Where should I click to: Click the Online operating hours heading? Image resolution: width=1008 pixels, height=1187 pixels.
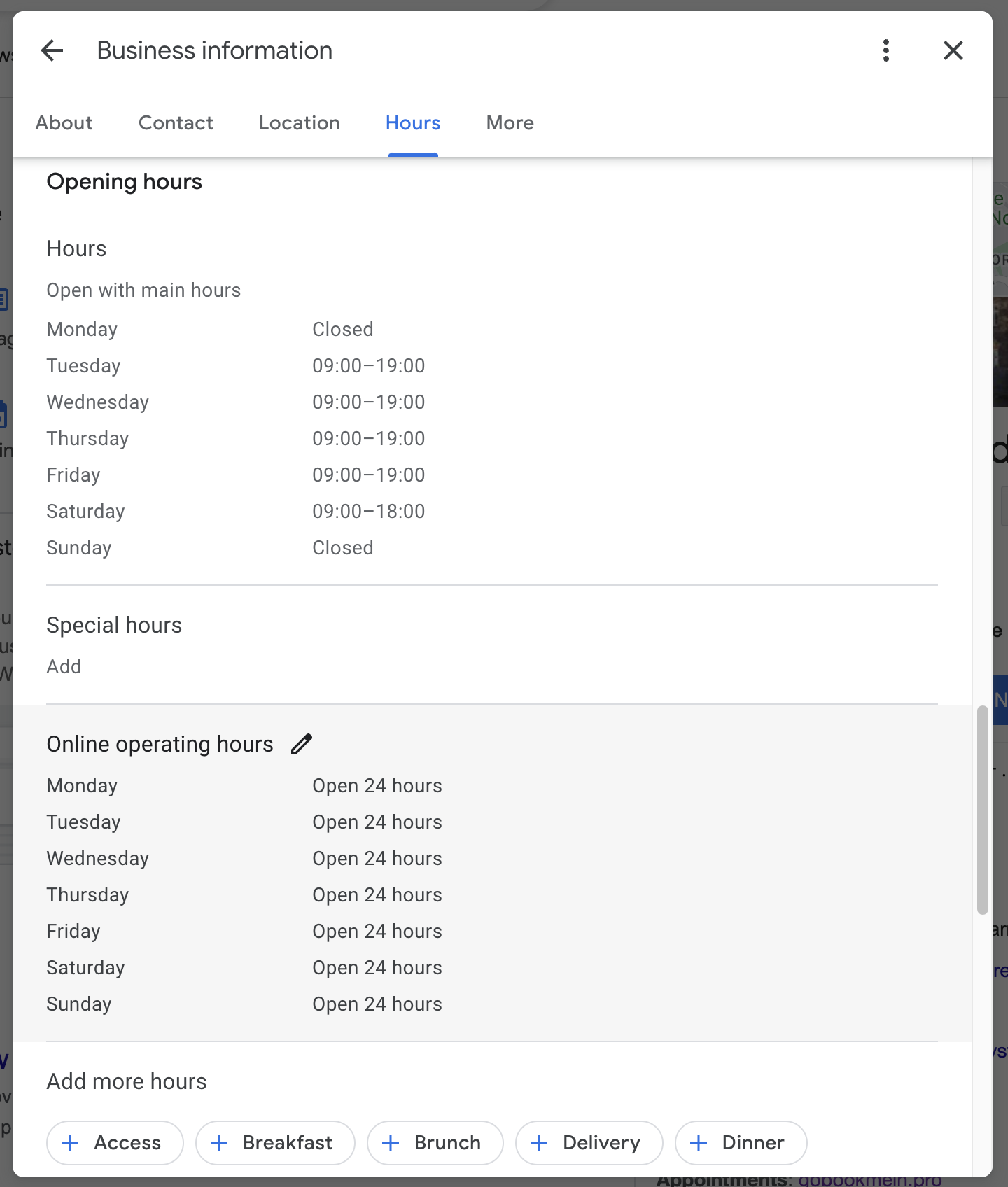coord(160,744)
